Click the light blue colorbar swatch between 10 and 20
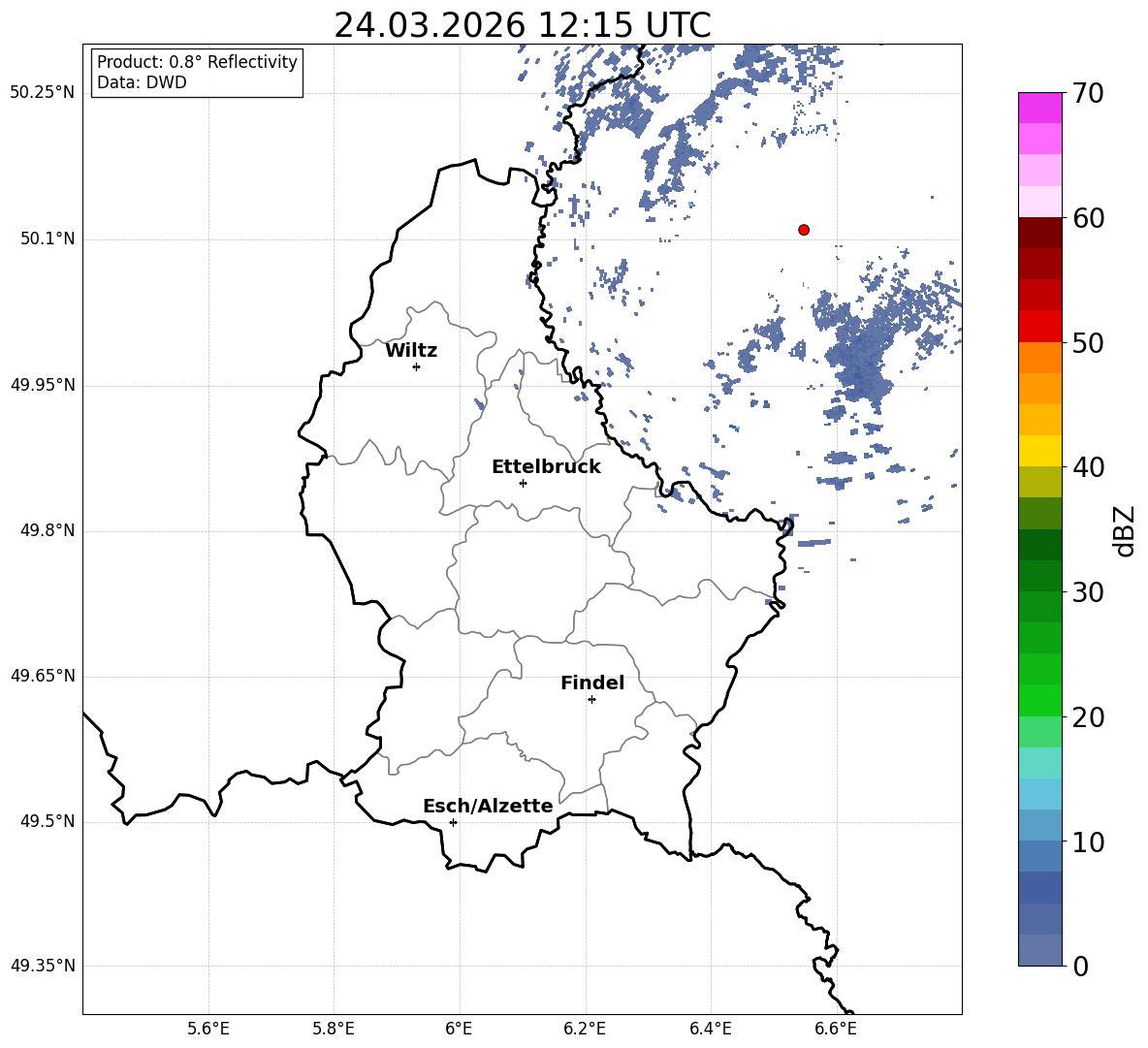1148x1048 pixels. click(1040, 794)
